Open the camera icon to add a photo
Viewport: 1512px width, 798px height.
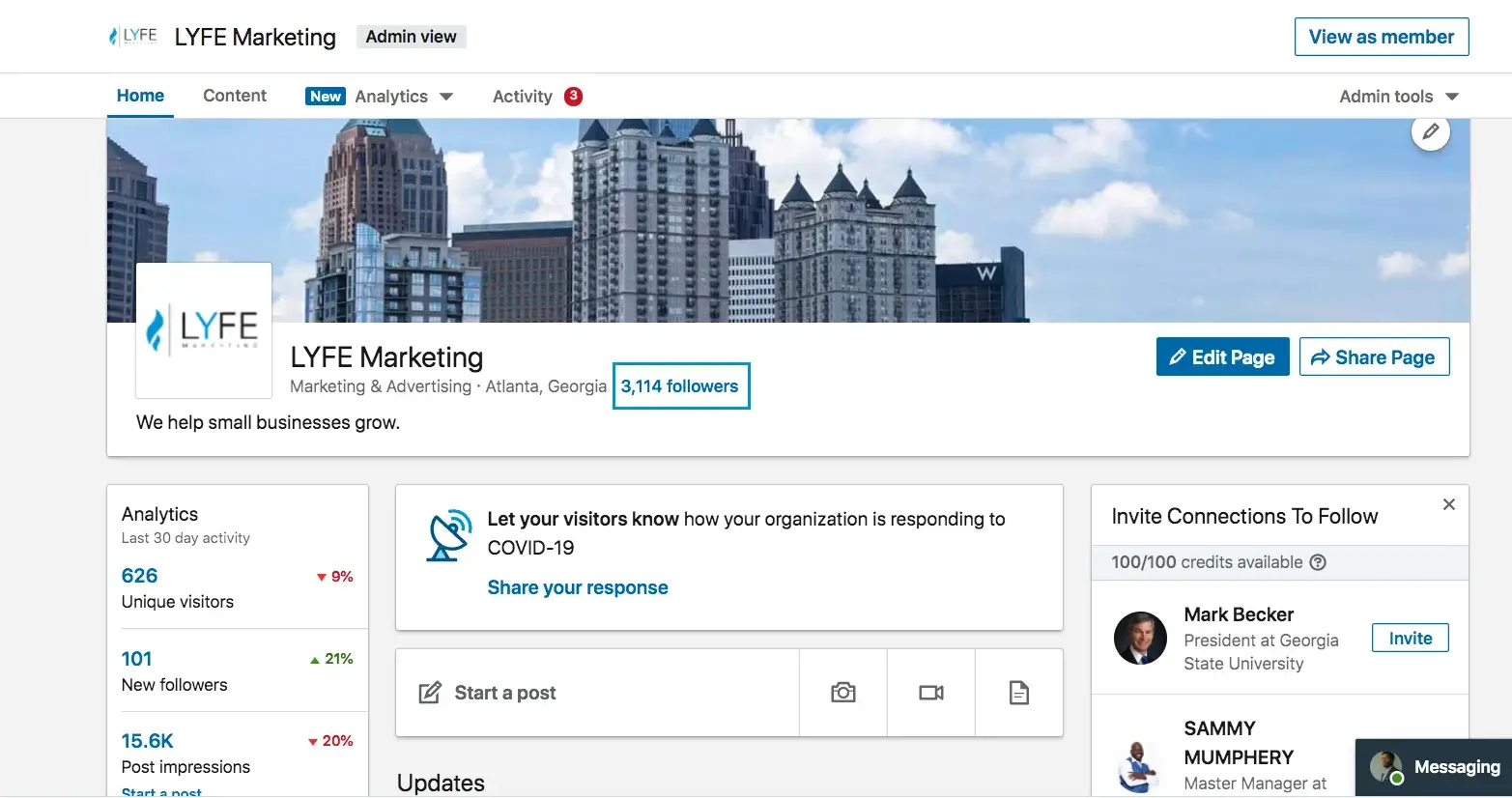(x=842, y=692)
